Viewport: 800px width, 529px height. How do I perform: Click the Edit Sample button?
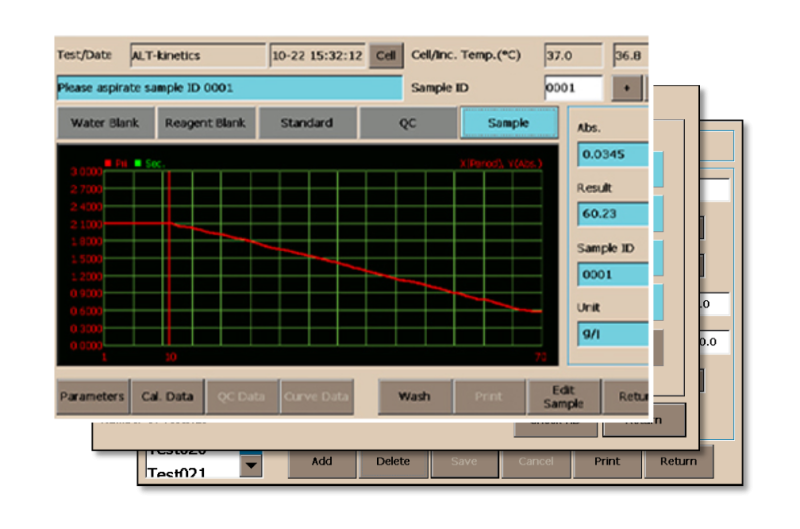pyautogui.click(x=563, y=396)
